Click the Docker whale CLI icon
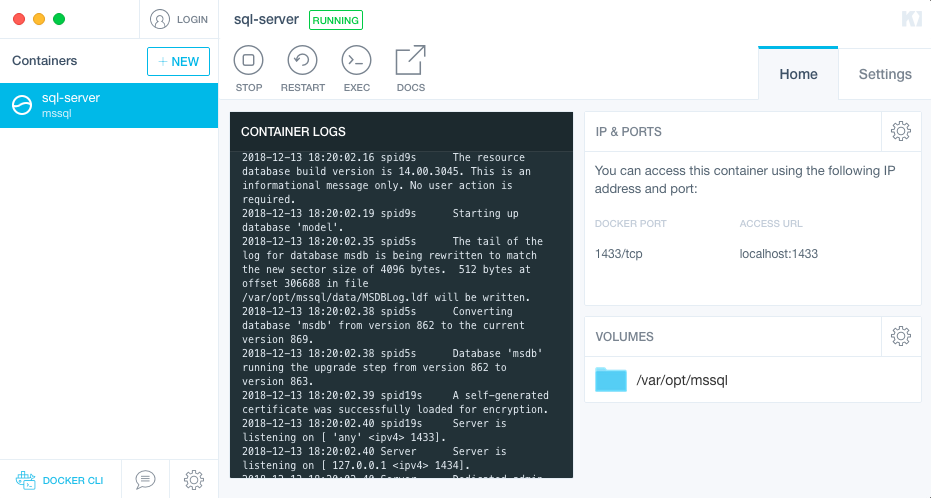Screen dimensions: 931x498 26,480
